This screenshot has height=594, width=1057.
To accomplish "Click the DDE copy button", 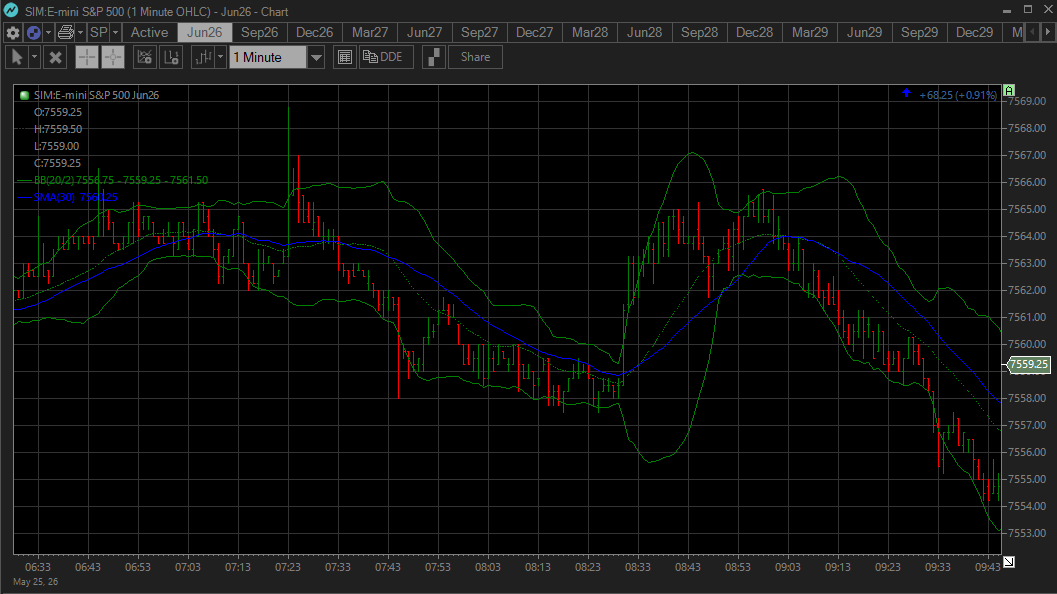I will pos(386,57).
